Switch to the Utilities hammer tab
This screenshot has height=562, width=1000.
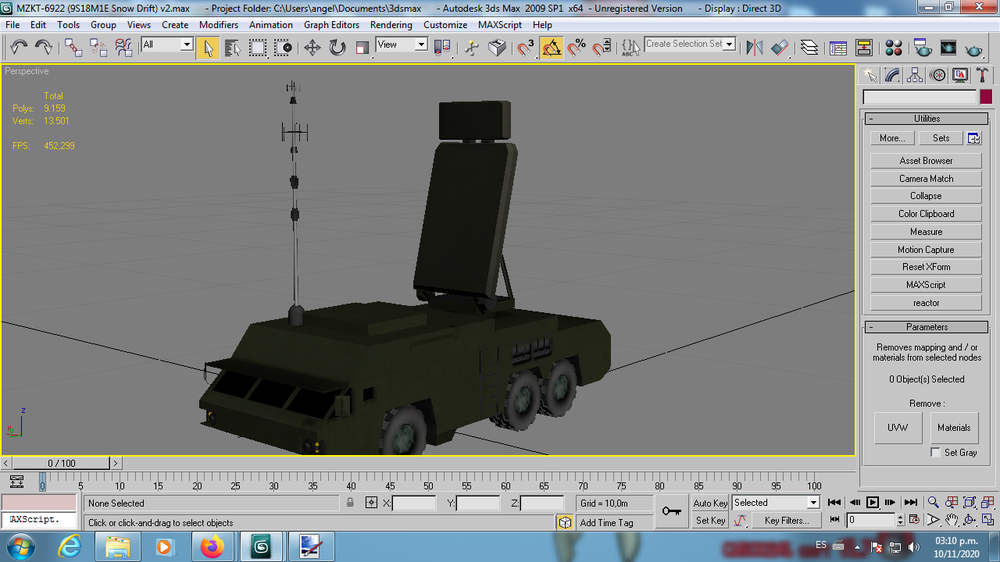pyautogui.click(x=982, y=75)
